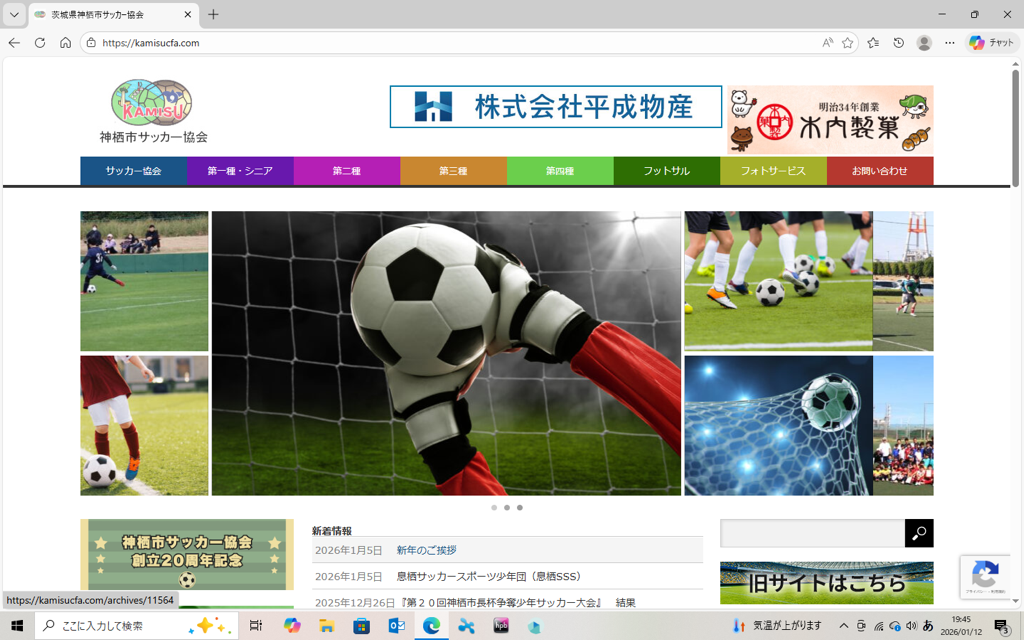The width and height of the screenshot is (1024, 640).
Task: Click the browser Refresh button
Action: click(x=40, y=43)
